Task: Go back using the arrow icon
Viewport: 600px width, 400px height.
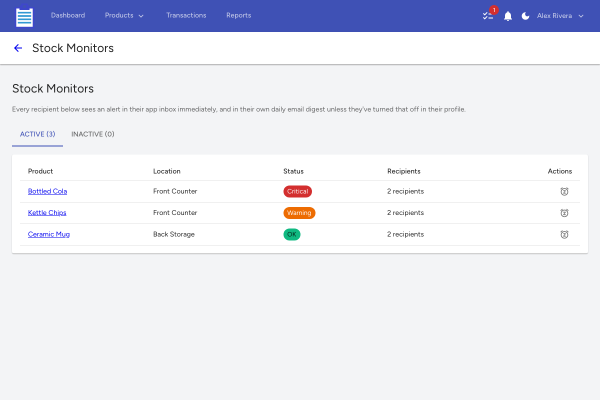Action: [18, 48]
